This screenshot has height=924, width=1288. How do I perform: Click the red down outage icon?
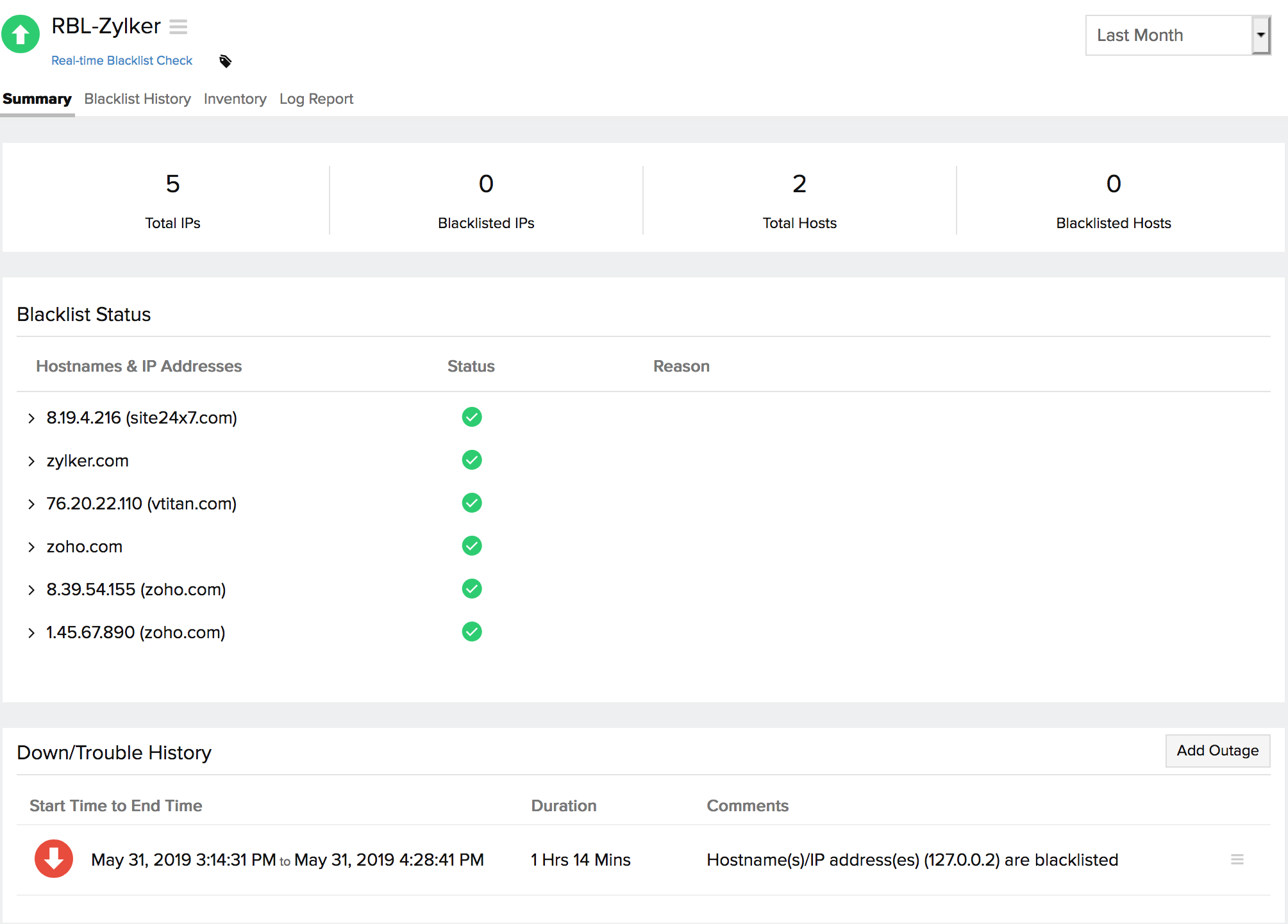pyautogui.click(x=54, y=859)
